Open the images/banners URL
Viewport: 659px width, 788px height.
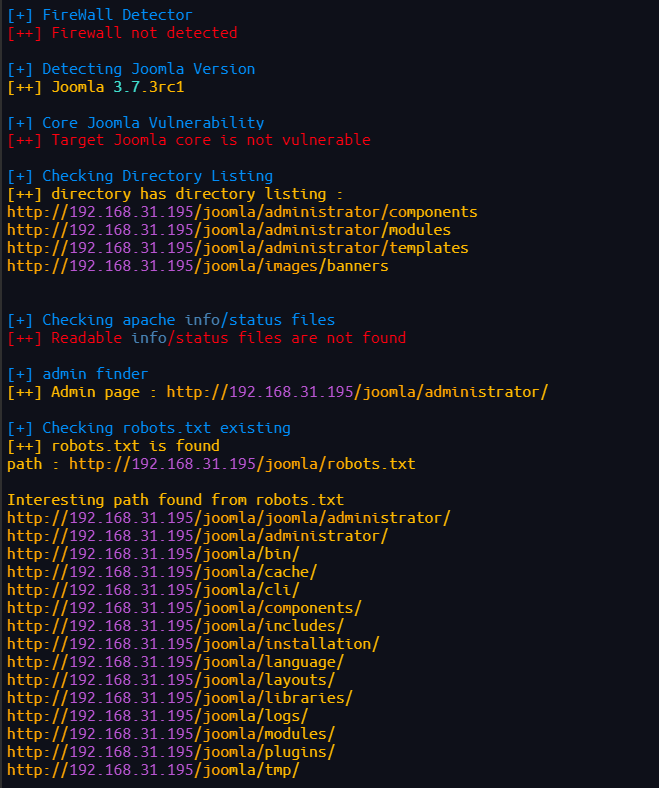click(x=198, y=266)
